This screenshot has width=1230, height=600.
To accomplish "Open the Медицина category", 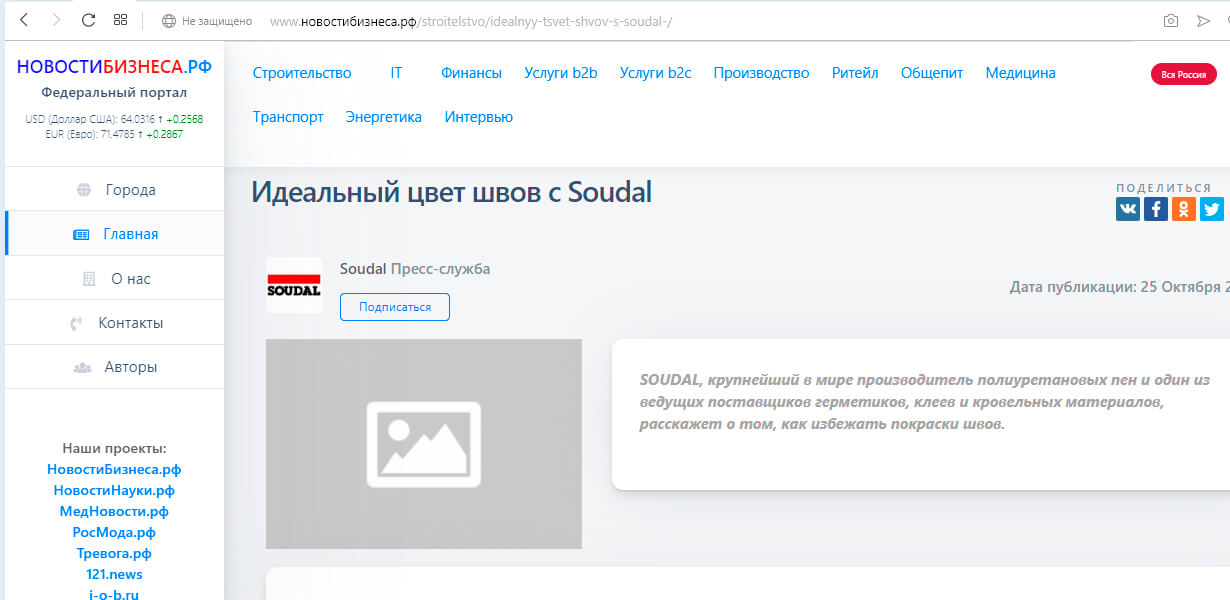I will [1020, 73].
